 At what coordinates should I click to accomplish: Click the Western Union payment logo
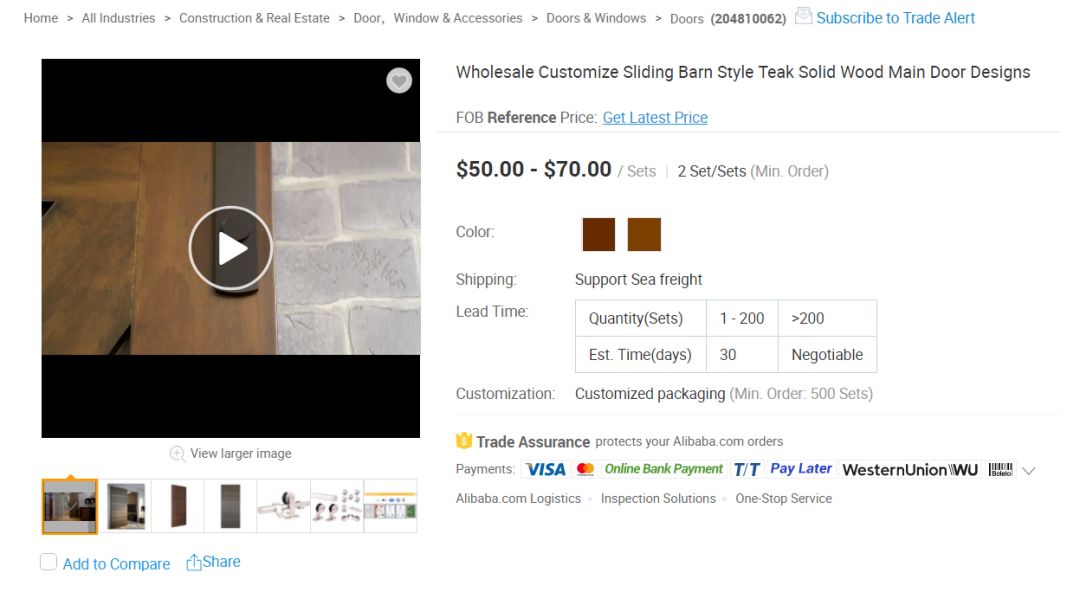(x=909, y=469)
